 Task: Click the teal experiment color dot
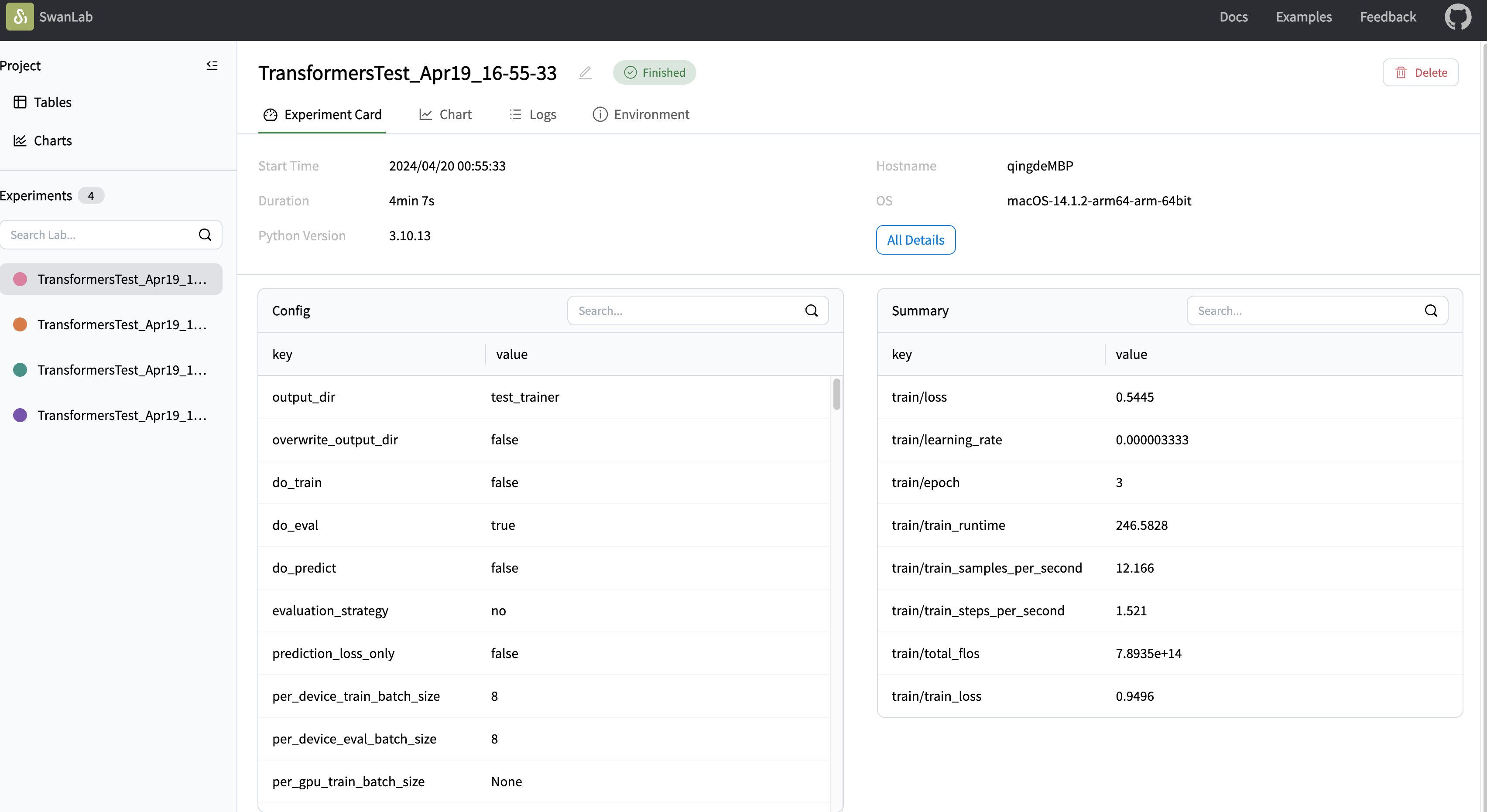pos(20,370)
